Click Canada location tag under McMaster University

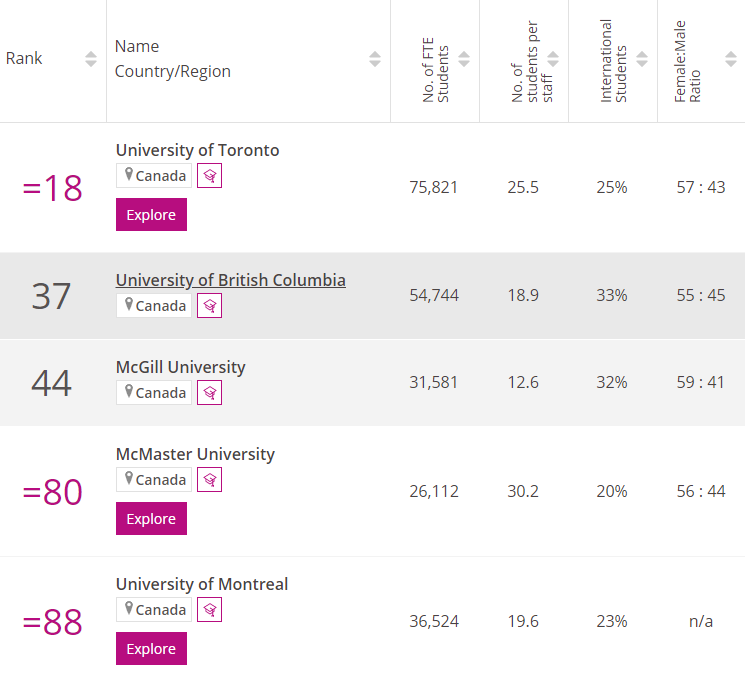pos(154,480)
